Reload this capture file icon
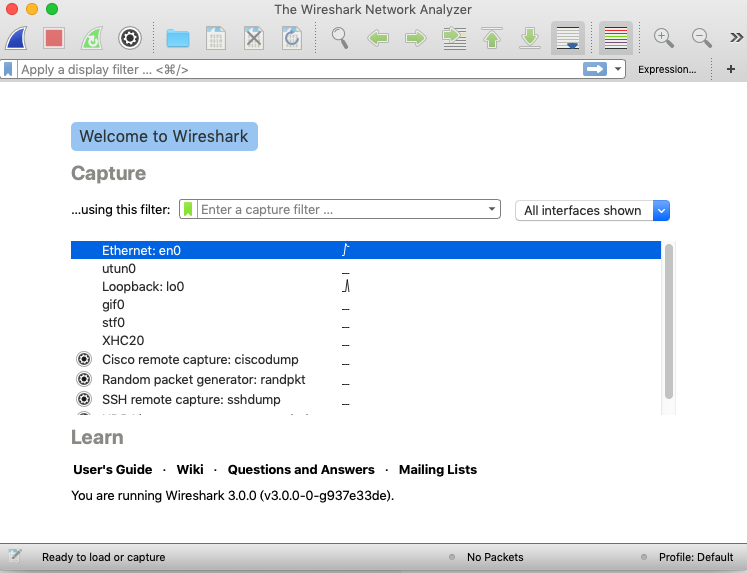The image size is (747, 573). coord(292,38)
